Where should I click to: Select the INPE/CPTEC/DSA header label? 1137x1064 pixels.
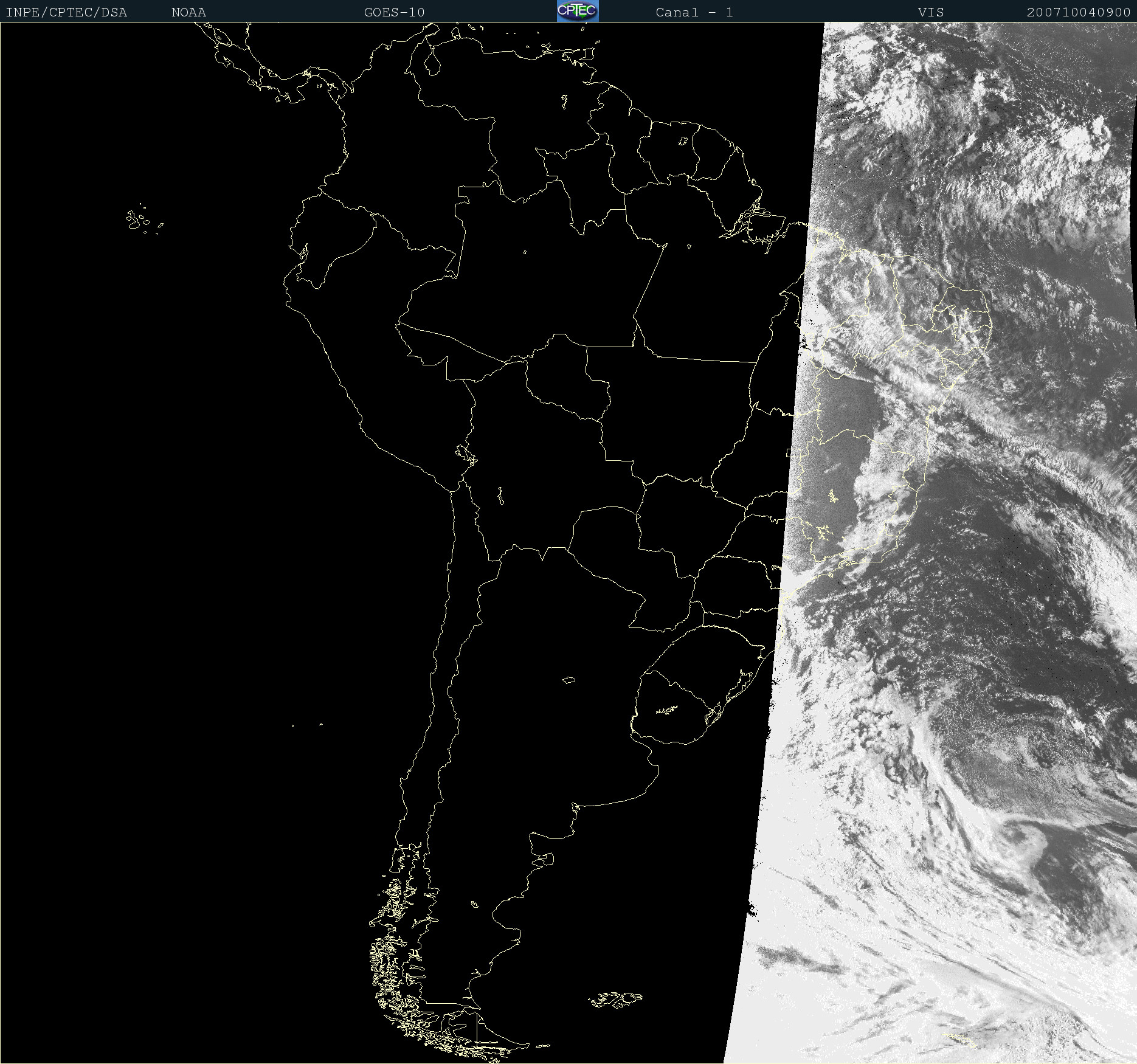coord(66,12)
